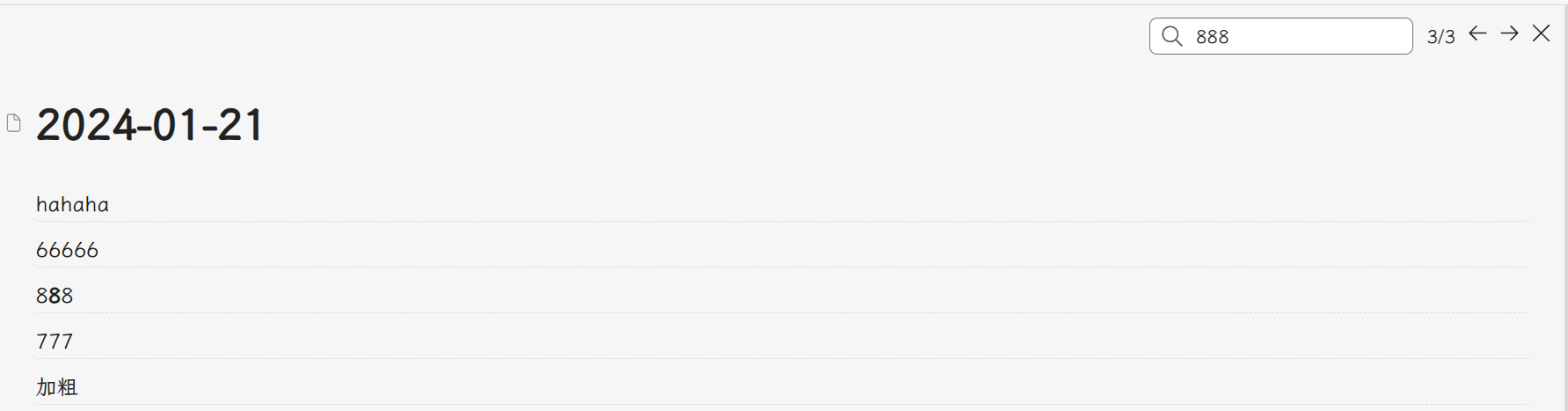
Task: Click the day 21 ending the title
Action: (239, 125)
